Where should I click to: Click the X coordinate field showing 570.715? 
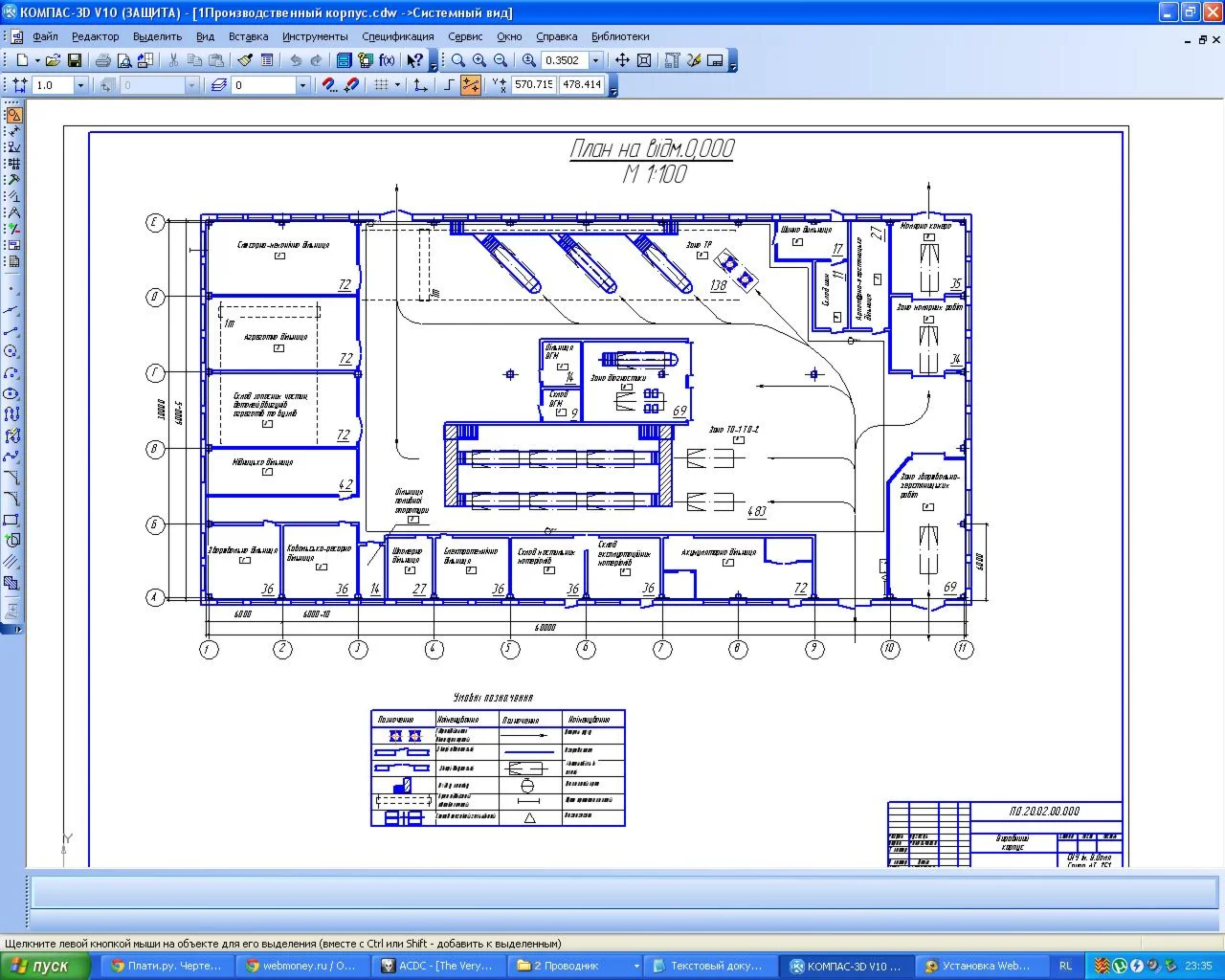pyautogui.click(x=533, y=85)
